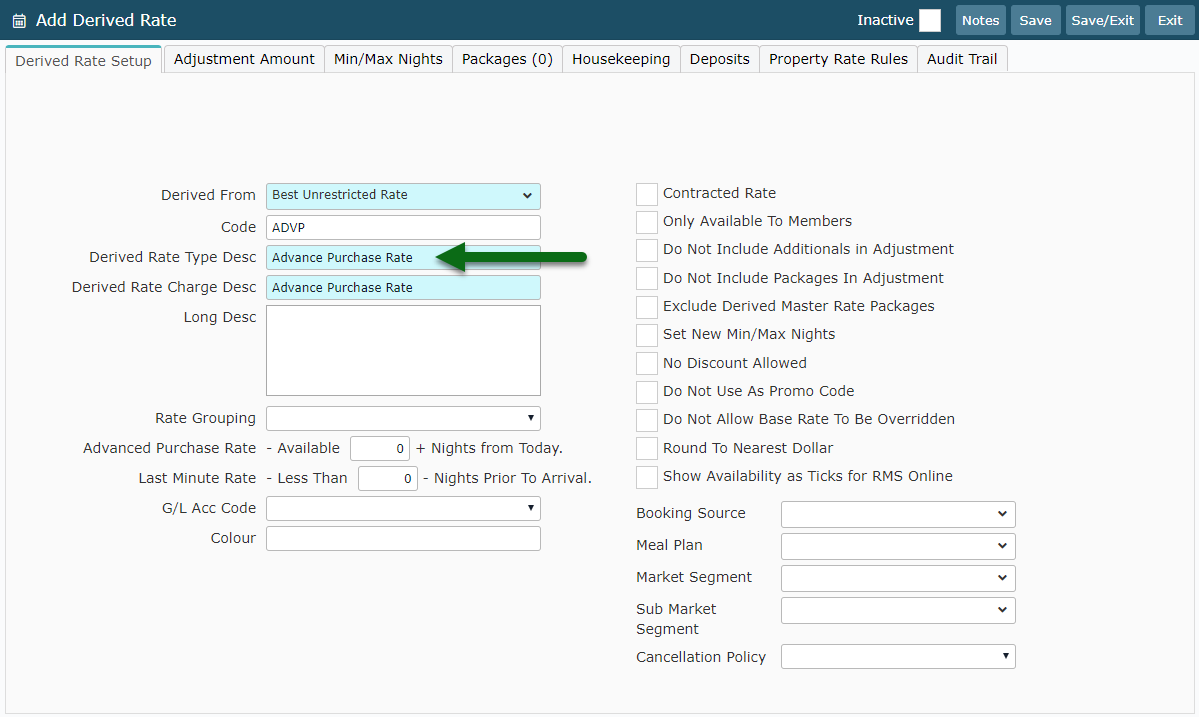Open the Min/Max Nights tab

click(388, 59)
